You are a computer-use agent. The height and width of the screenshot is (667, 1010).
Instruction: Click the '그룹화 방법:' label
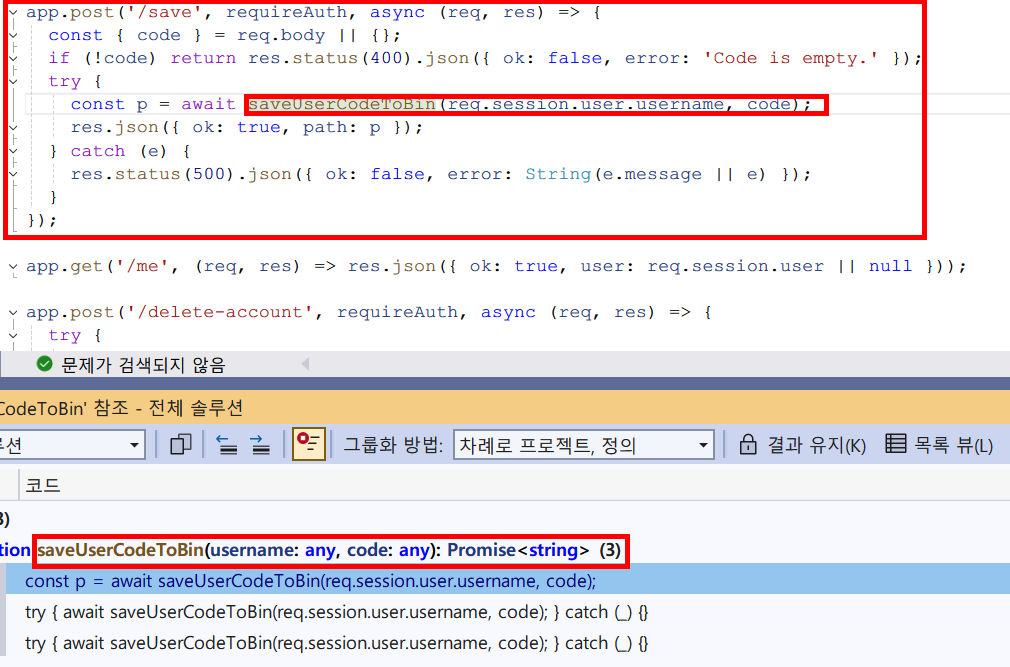pyautogui.click(x=393, y=446)
